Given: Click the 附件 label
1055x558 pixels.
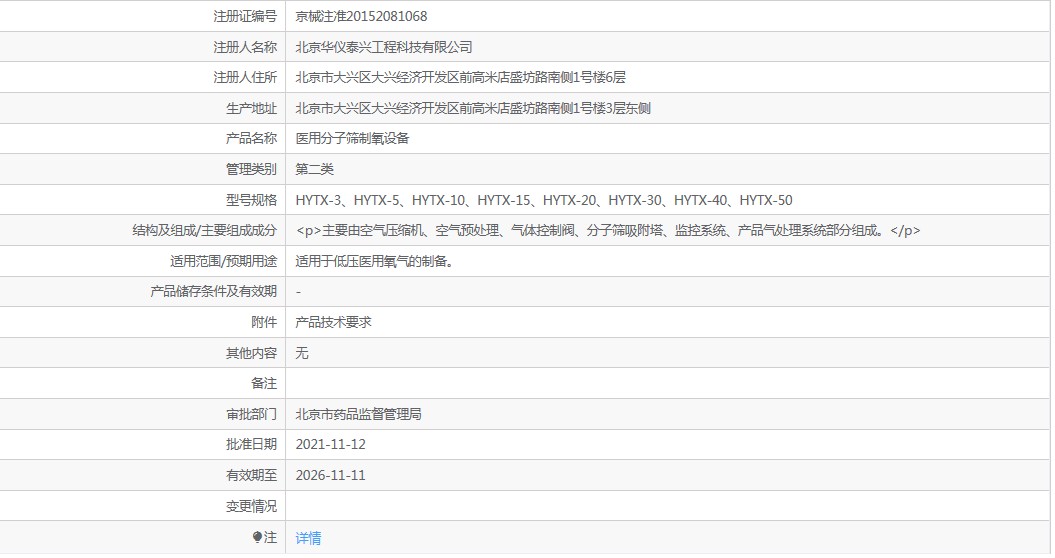Looking at the screenshot, I should click(264, 322).
